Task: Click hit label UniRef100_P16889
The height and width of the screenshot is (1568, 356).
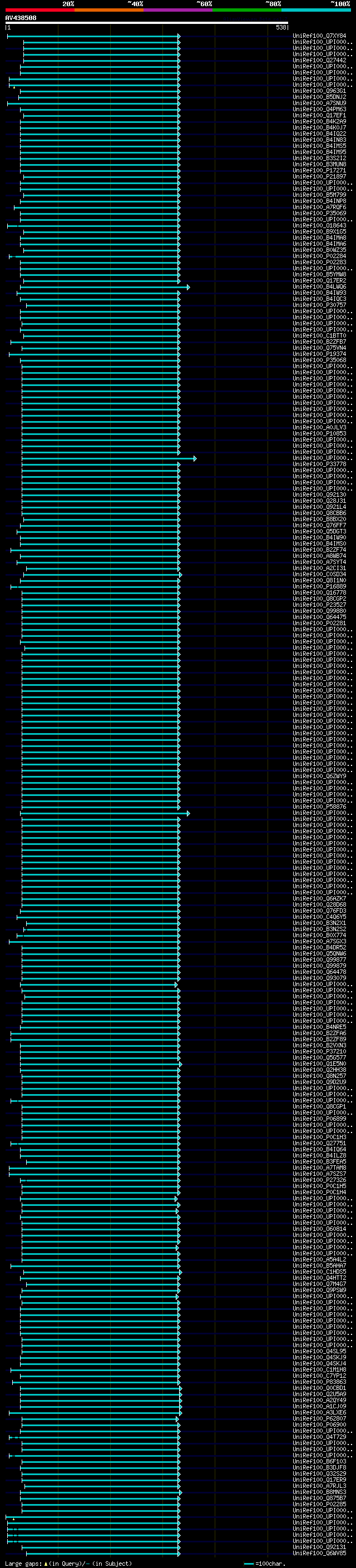Action: click(319, 587)
